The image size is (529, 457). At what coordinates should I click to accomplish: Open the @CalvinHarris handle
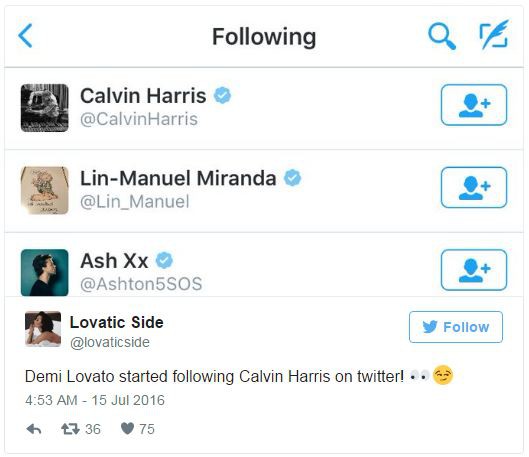click(139, 119)
